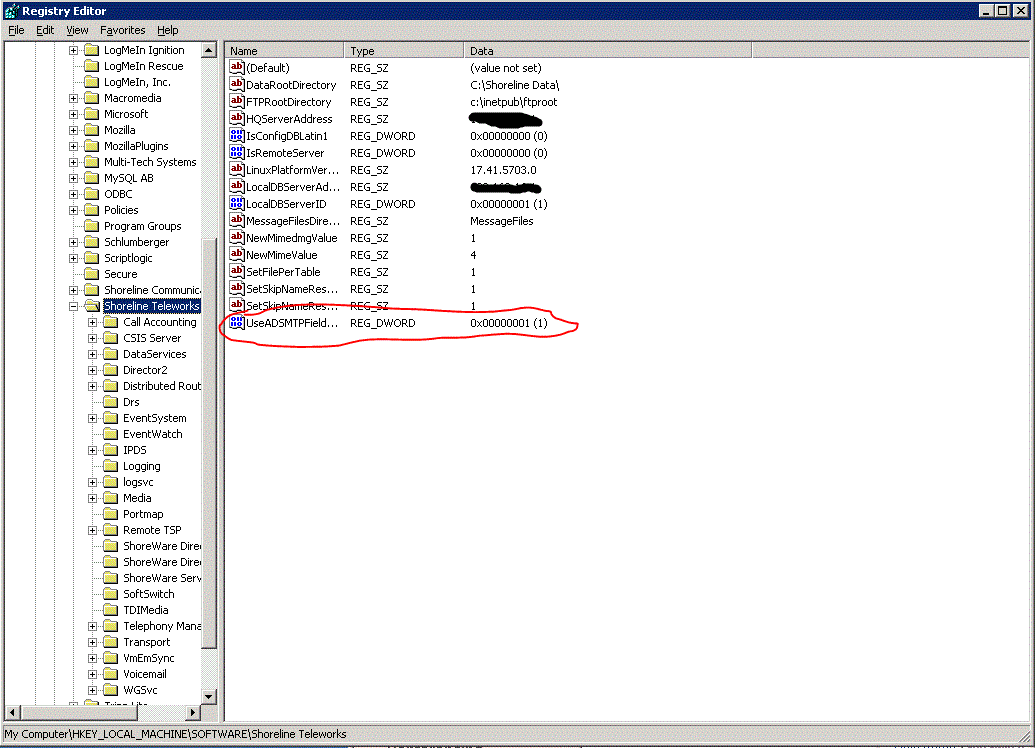
Task: Expand the Call Accounting subkey
Action: coord(93,322)
